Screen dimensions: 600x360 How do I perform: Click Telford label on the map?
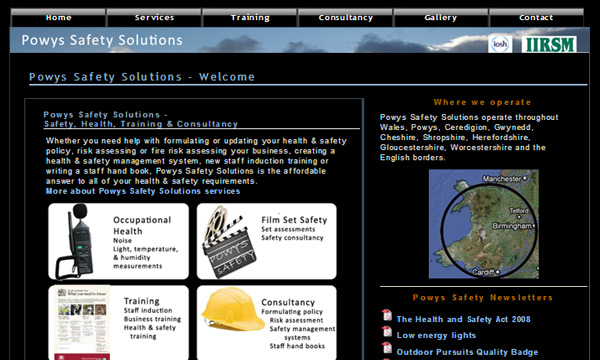tap(518, 211)
